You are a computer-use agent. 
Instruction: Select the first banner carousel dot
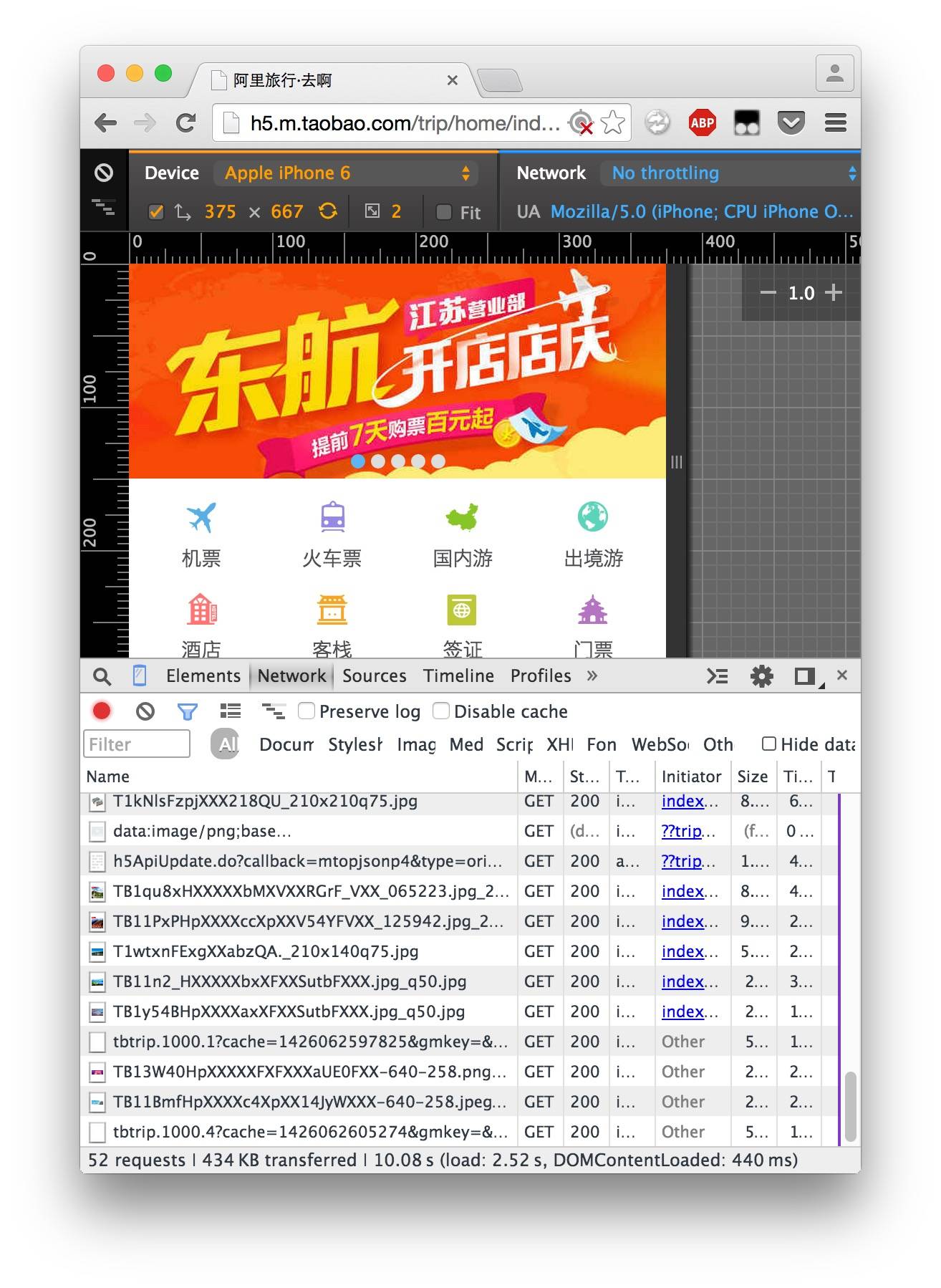click(x=358, y=461)
